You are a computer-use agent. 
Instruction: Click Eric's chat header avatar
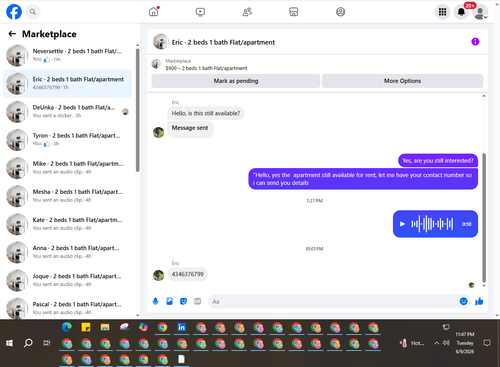161,42
